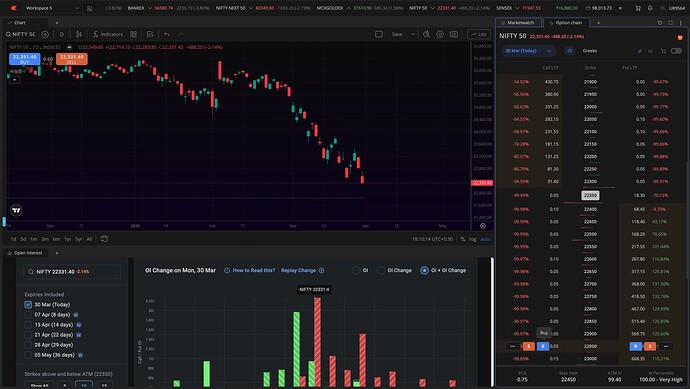Add a new tab next to Option chain
690x389 pixels.
598,22
